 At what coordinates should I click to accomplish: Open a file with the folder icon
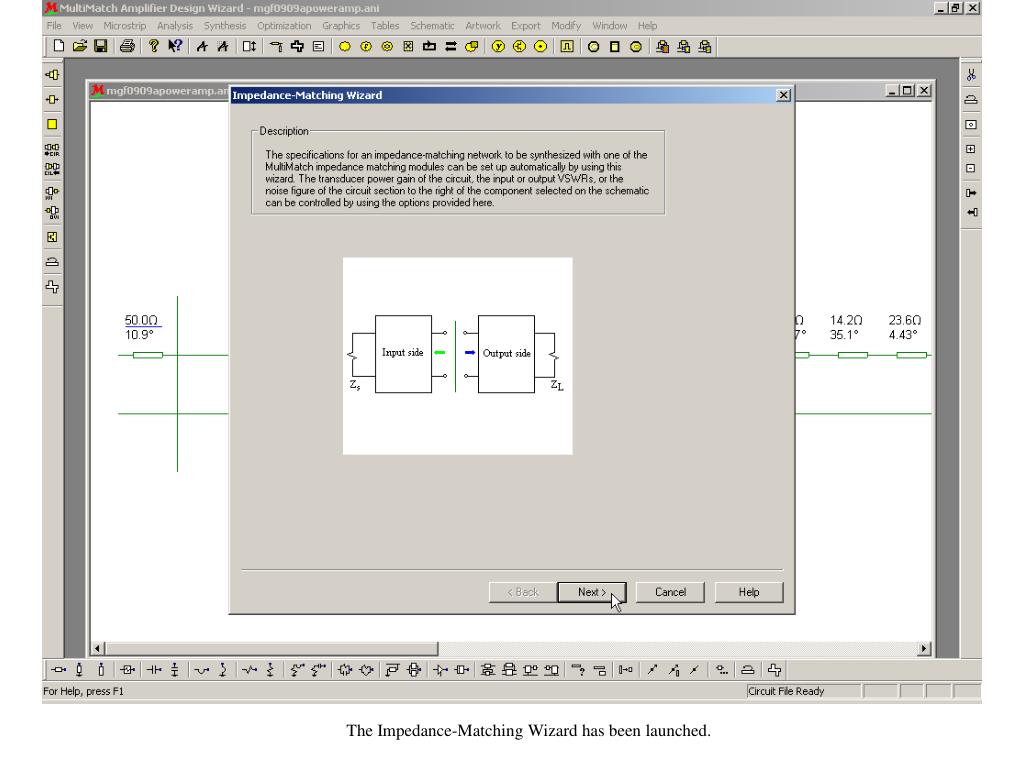80,46
